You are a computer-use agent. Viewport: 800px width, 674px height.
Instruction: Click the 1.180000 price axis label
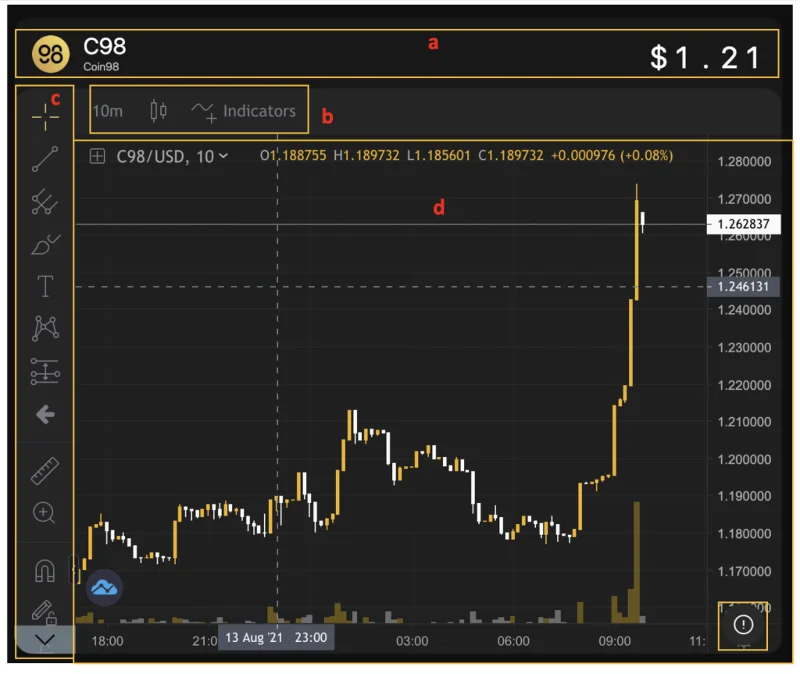click(x=744, y=534)
